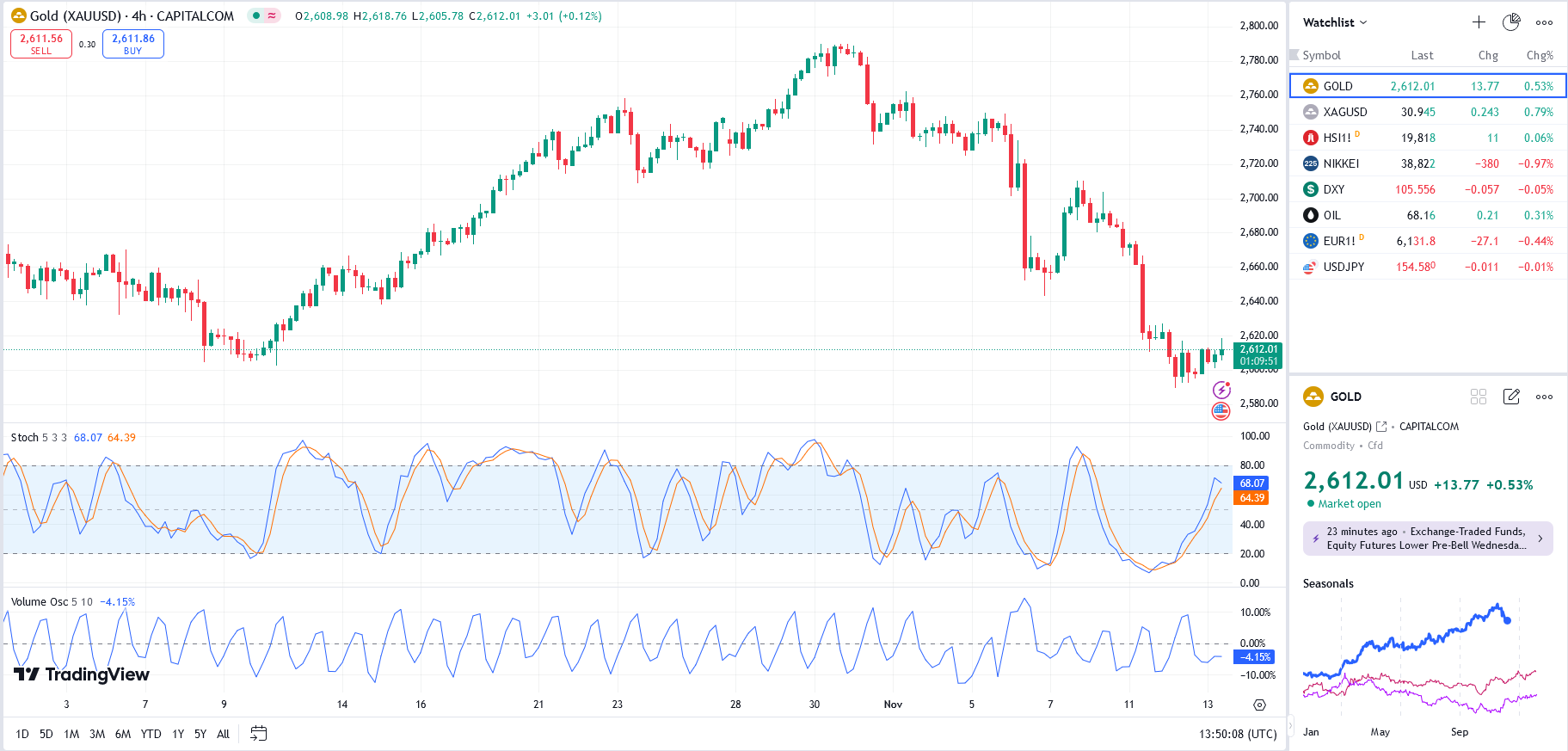Open the note edit icon in GOLD details
The height and width of the screenshot is (751, 1568).
1511,397
